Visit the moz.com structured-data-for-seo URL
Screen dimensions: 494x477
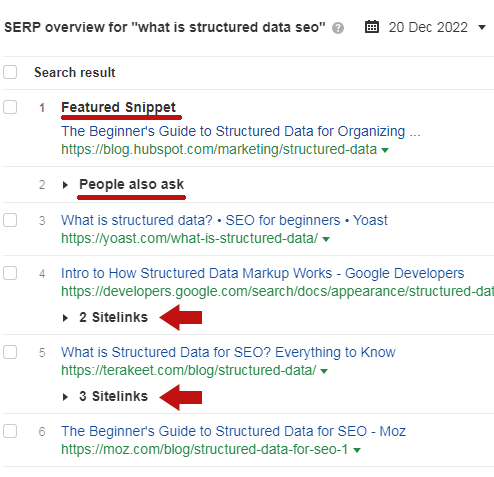tap(204, 449)
